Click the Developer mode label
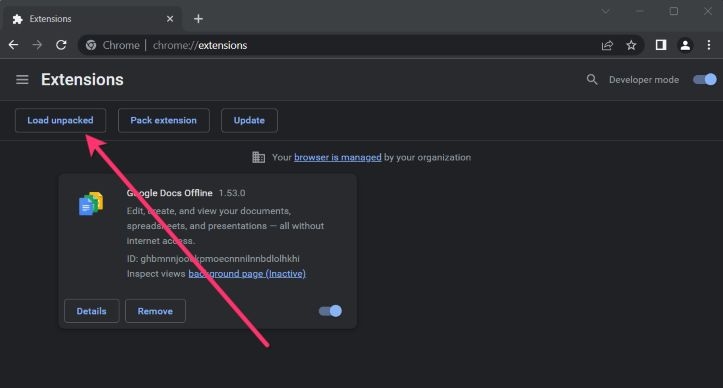This screenshot has width=723, height=388. coord(644,80)
